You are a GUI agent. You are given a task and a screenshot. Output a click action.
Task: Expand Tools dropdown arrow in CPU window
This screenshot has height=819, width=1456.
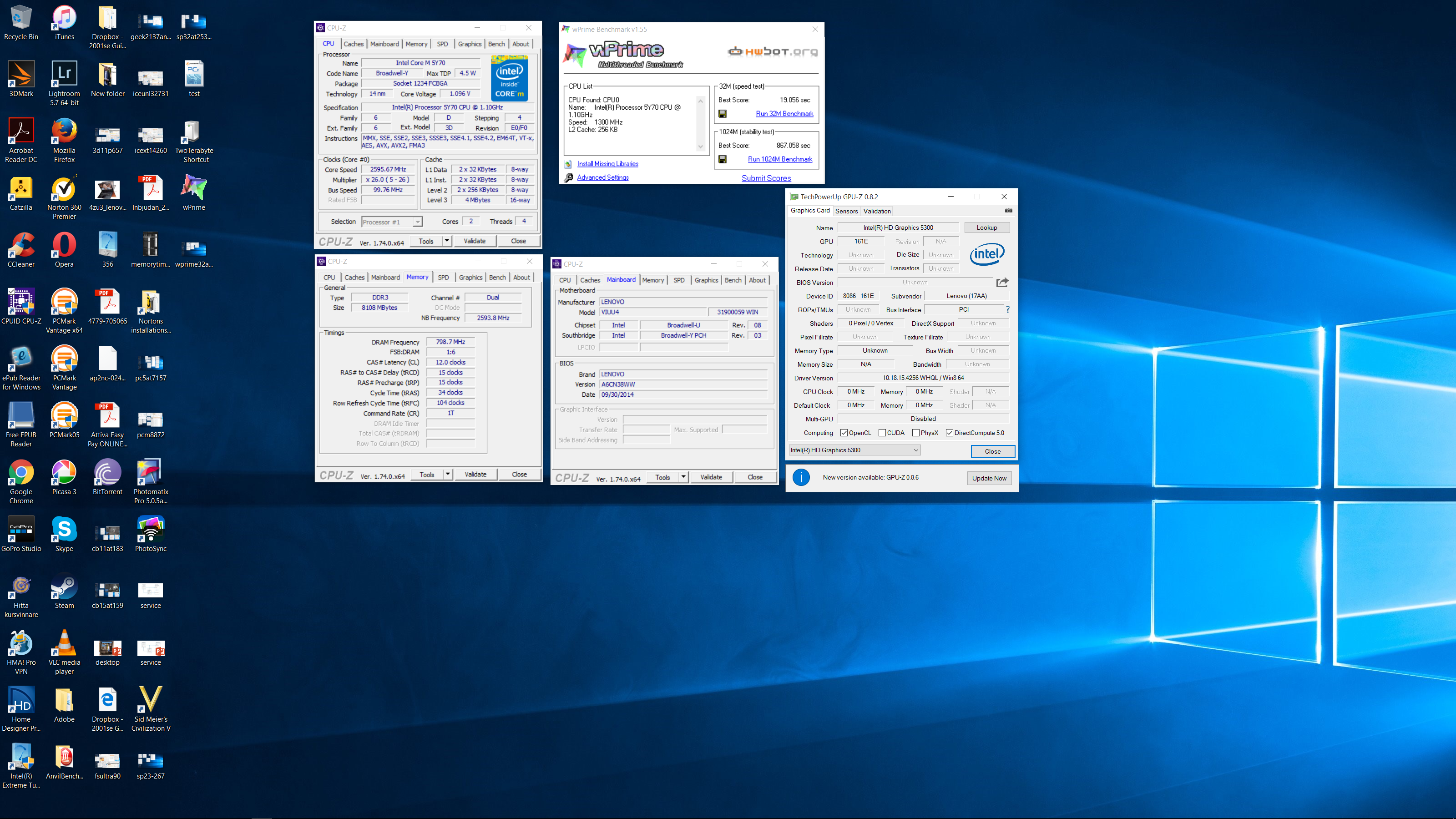pos(446,241)
